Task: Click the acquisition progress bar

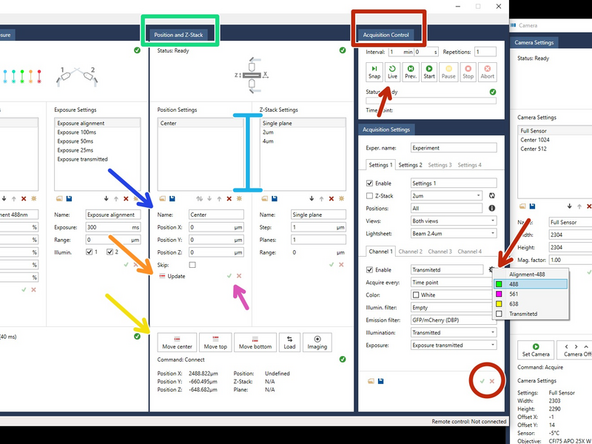Action: [x=431, y=101]
